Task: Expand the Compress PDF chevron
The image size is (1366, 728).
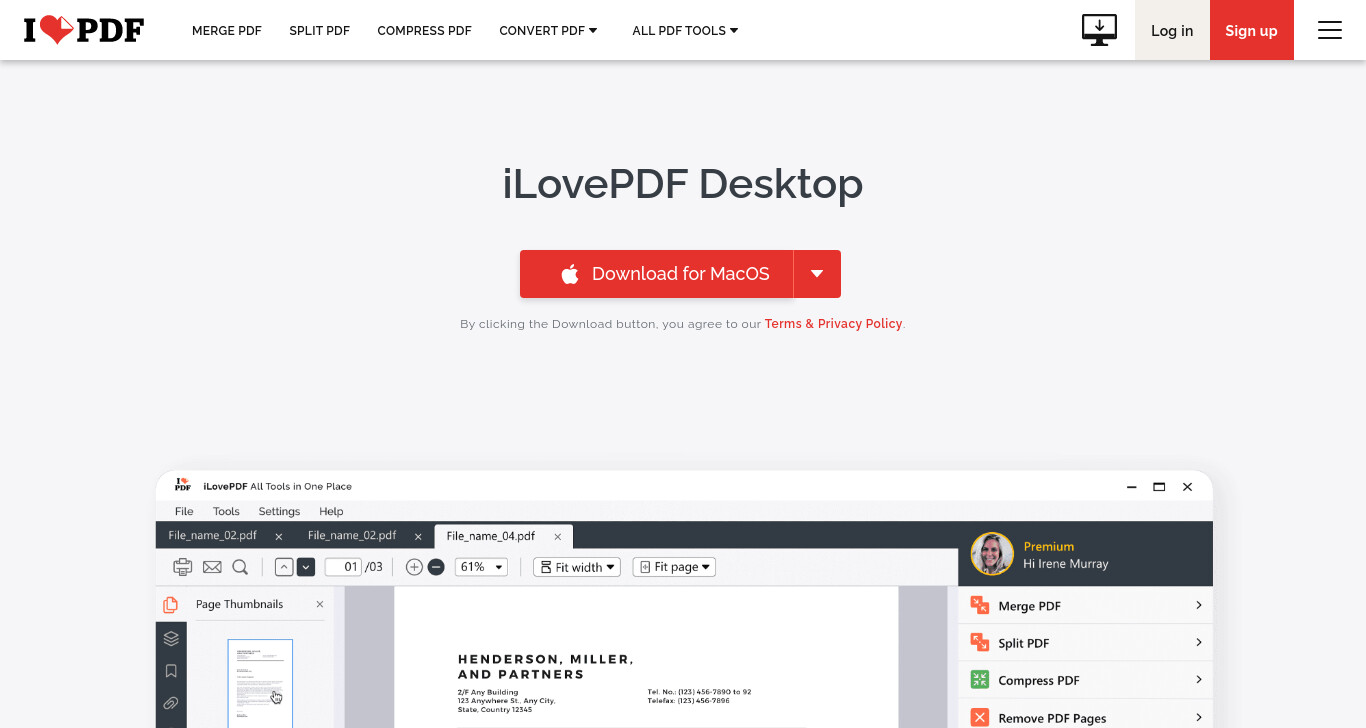Action: (1198, 679)
